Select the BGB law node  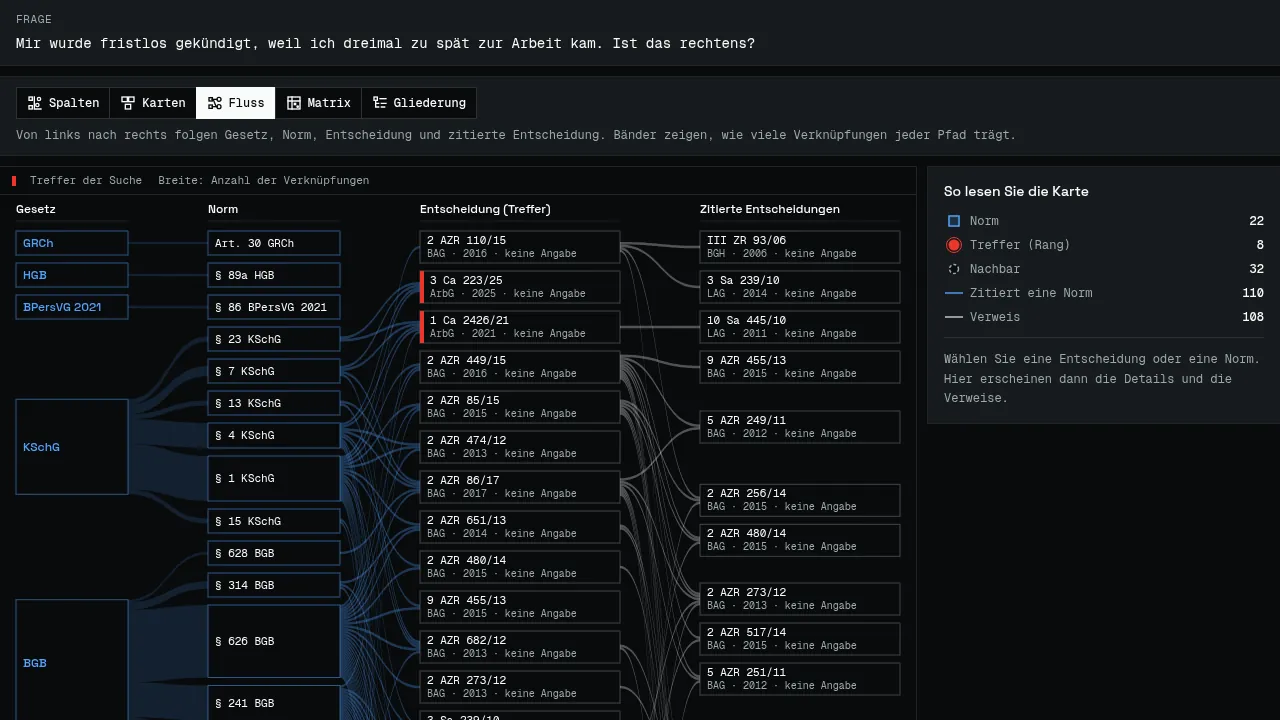point(72,660)
